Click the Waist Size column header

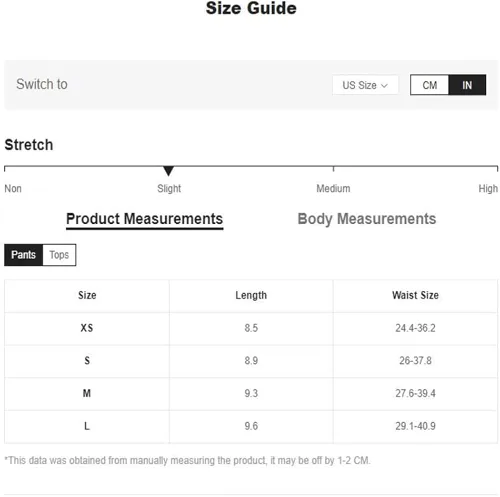click(415, 295)
